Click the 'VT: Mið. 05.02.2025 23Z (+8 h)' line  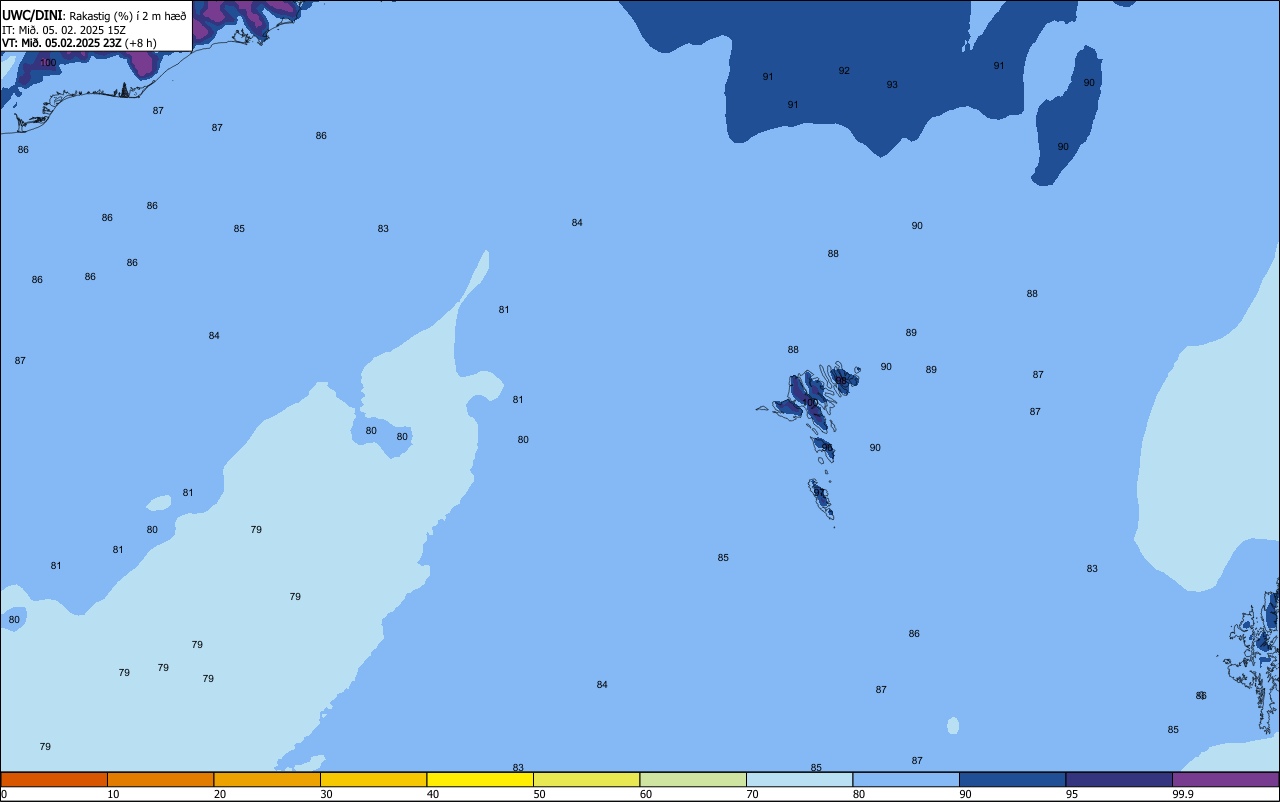(x=79, y=43)
